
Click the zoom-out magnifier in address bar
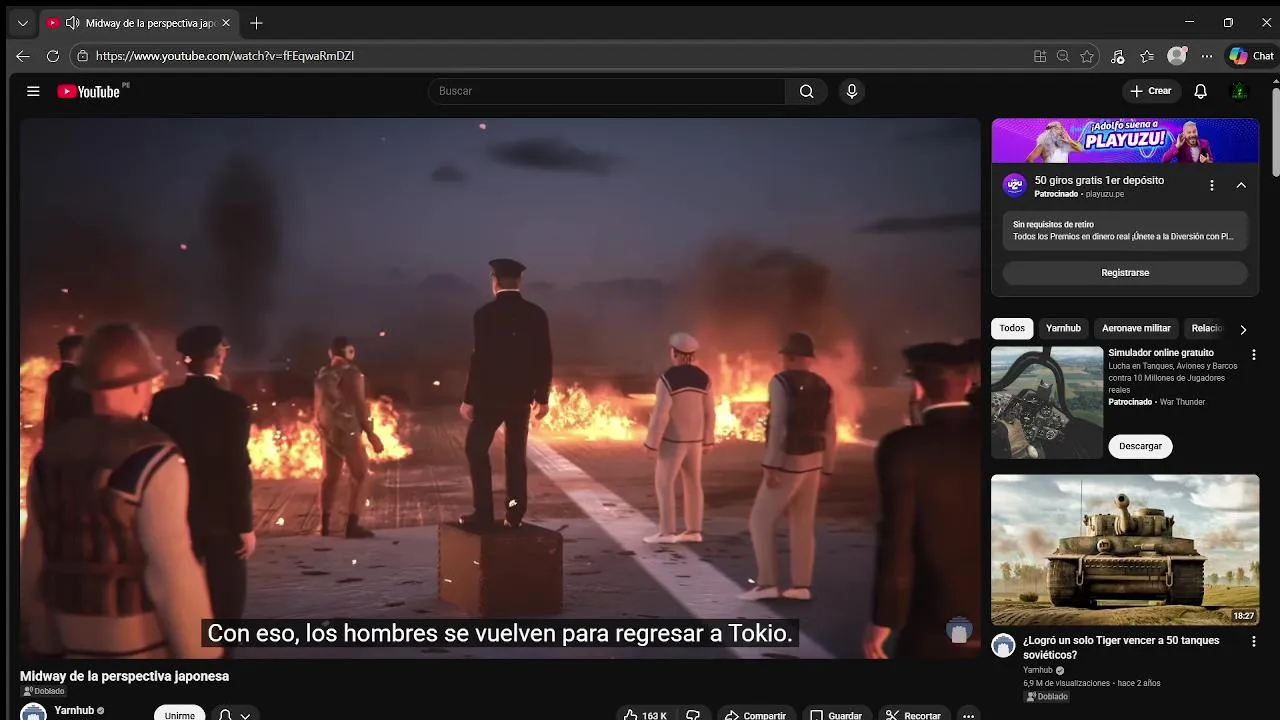pos(1063,56)
